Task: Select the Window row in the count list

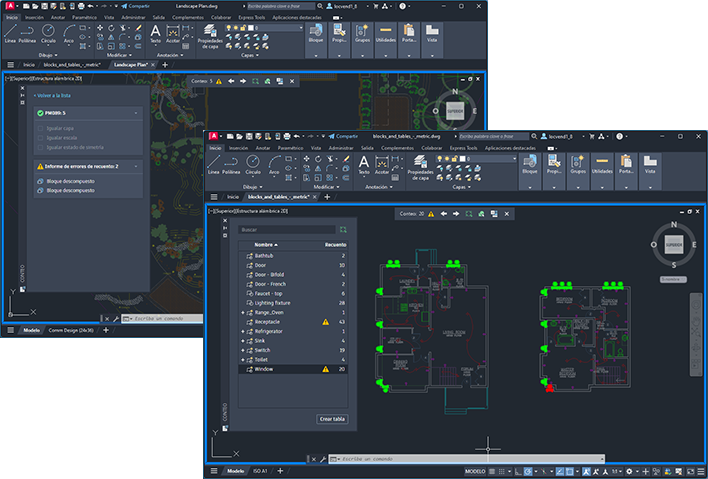Action: 293,369
